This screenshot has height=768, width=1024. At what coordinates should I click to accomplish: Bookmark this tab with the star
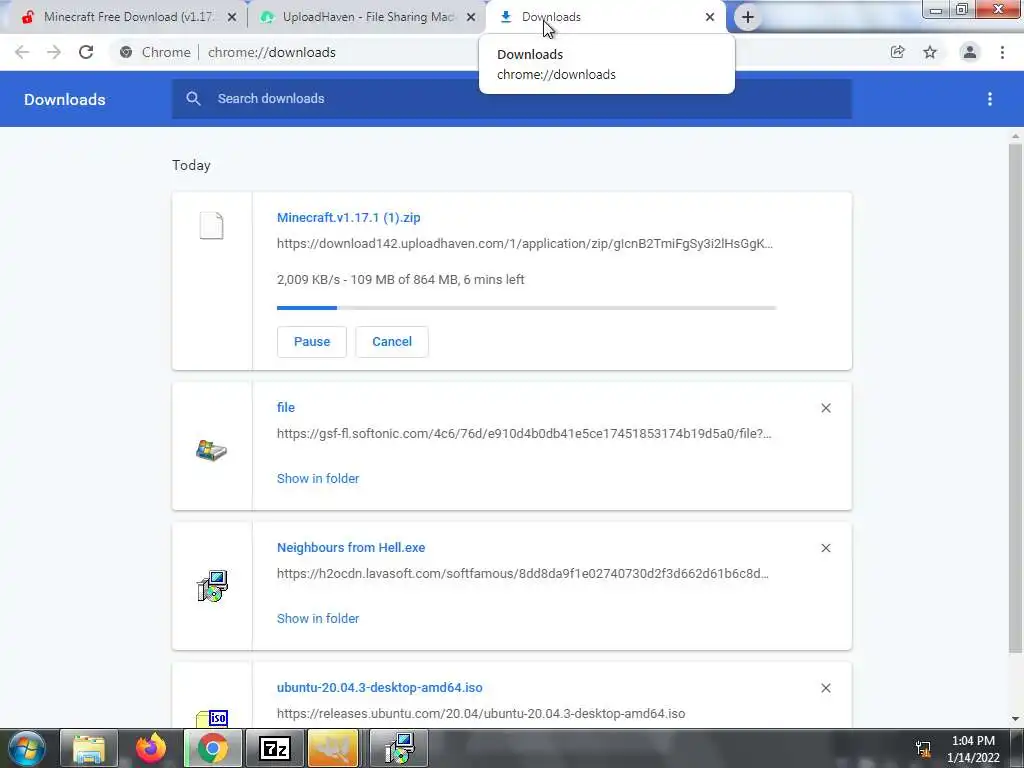tap(930, 52)
